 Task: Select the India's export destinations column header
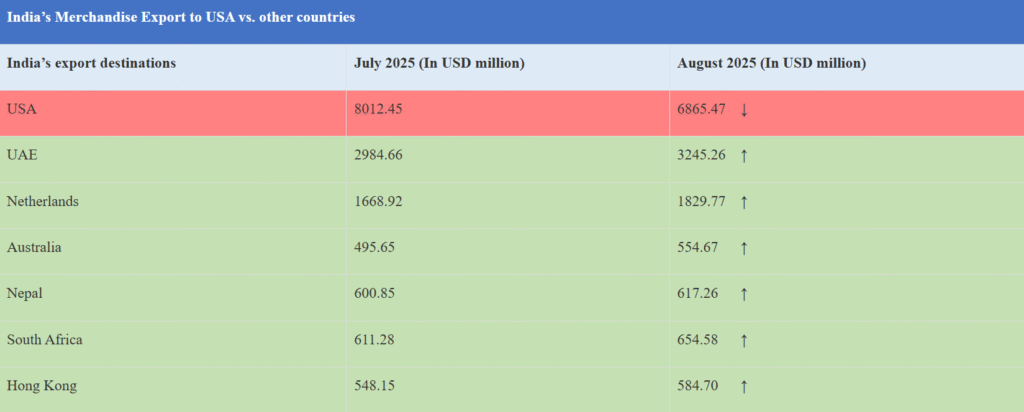pos(92,63)
